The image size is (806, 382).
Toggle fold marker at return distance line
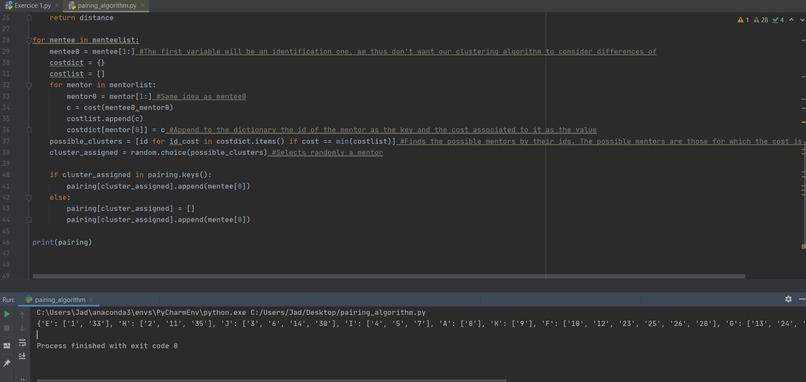coord(29,17)
